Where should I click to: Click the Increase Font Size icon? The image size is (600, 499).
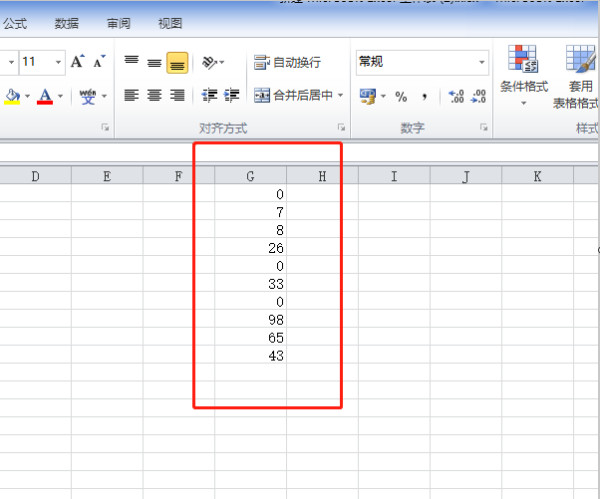pyautogui.click(x=78, y=62)
